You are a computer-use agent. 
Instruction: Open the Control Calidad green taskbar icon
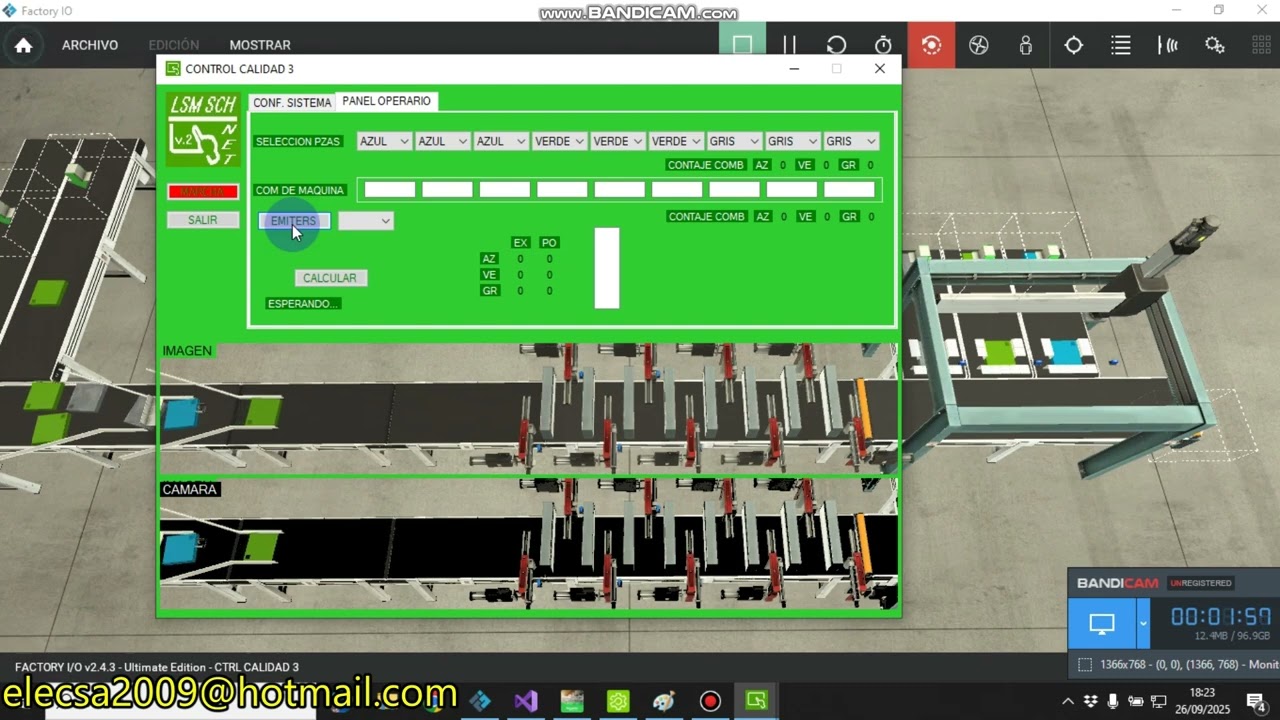[x=756, y=701]
